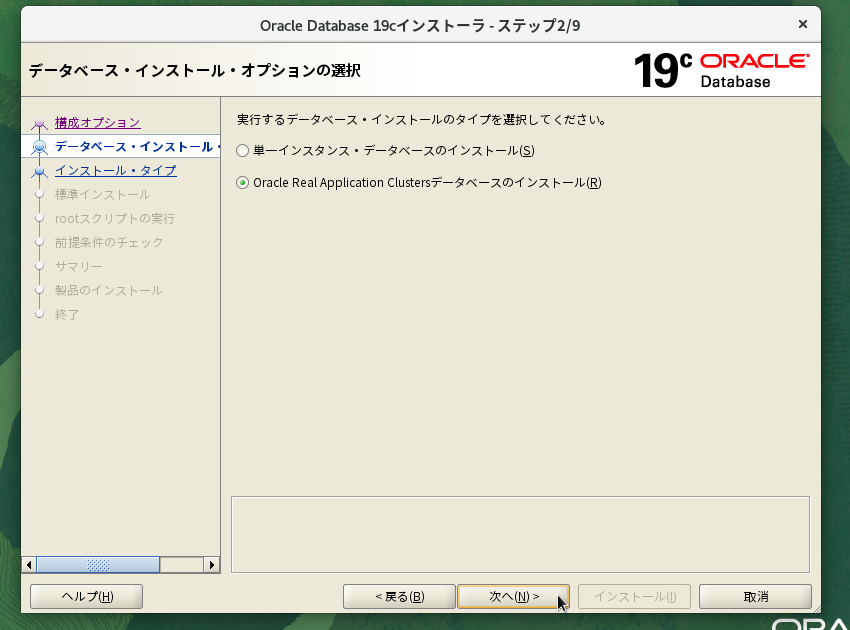Proceed with the 次へ(N) button
850x630 pixels.
[513, 596]
